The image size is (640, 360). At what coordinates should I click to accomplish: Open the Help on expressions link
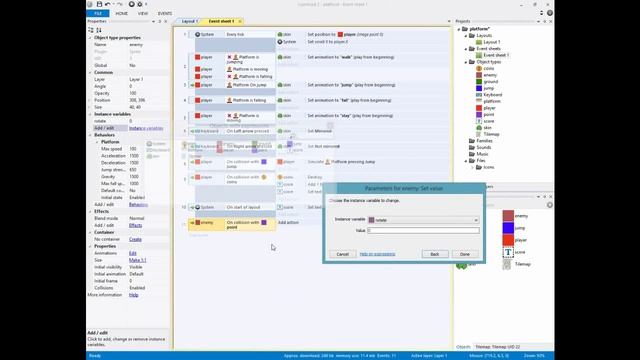[377, 254]
